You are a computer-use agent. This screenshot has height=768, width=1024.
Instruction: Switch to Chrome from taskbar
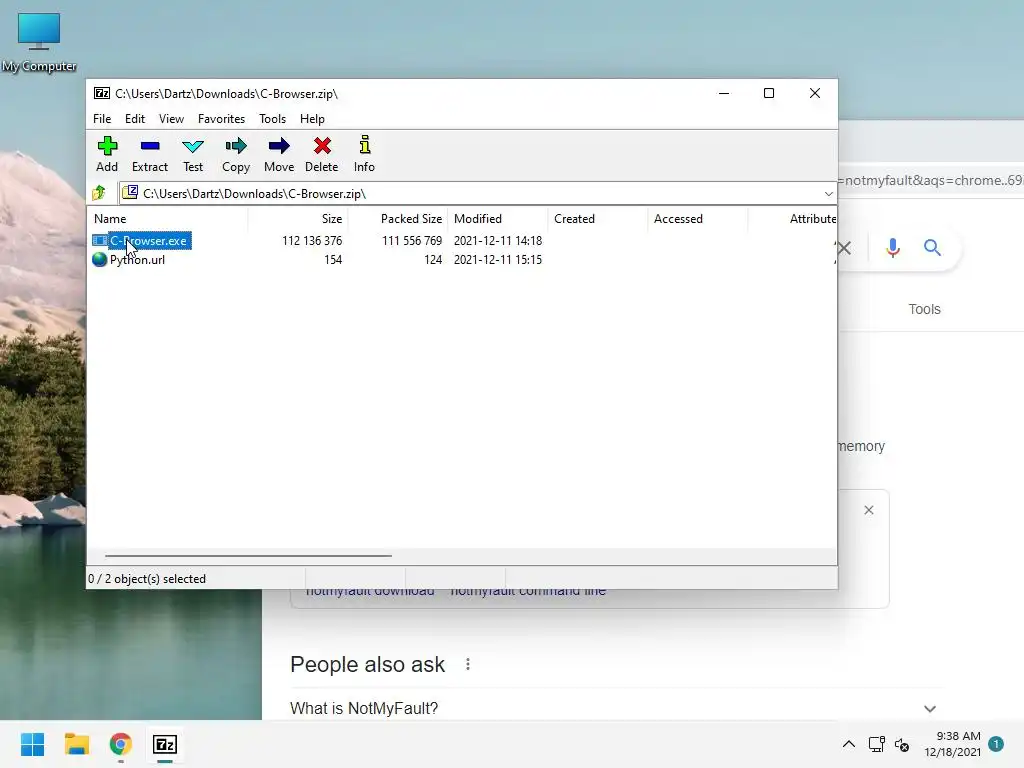click(x=121, y=744)
